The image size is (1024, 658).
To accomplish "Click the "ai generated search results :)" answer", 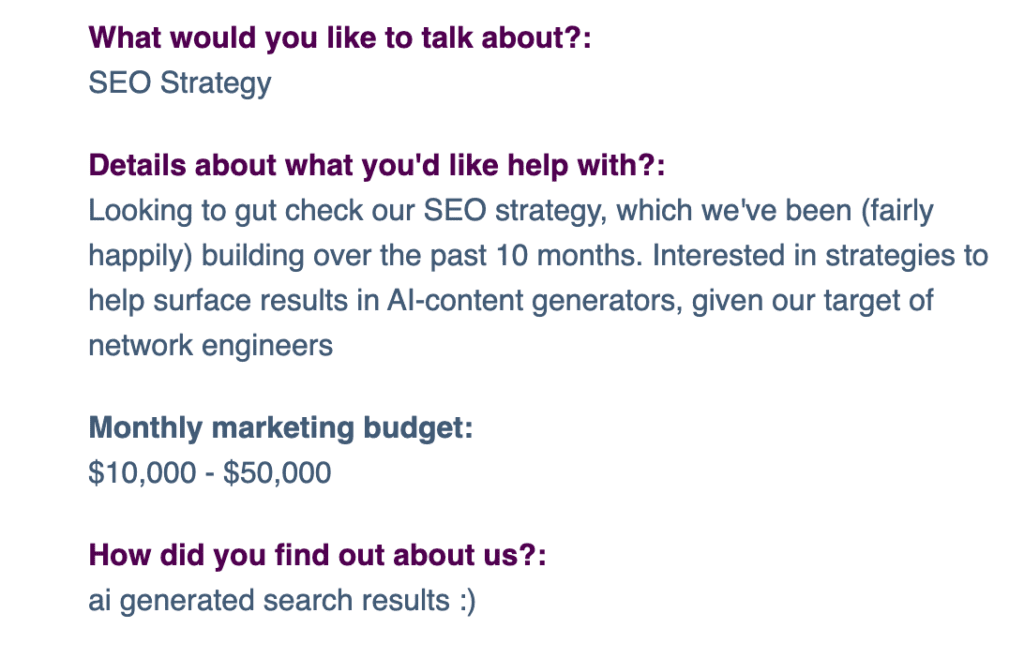I will pos(282,601).
